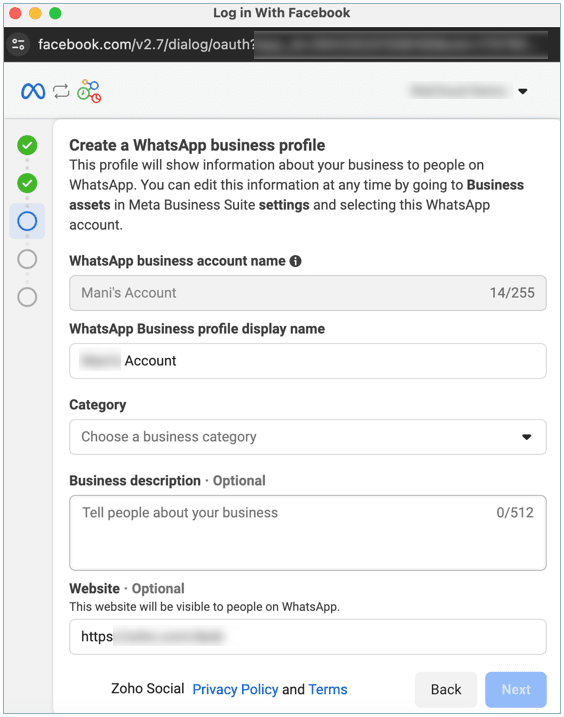Maximize window with green button
Screen dimensions: 564x717
click(55, 13)
